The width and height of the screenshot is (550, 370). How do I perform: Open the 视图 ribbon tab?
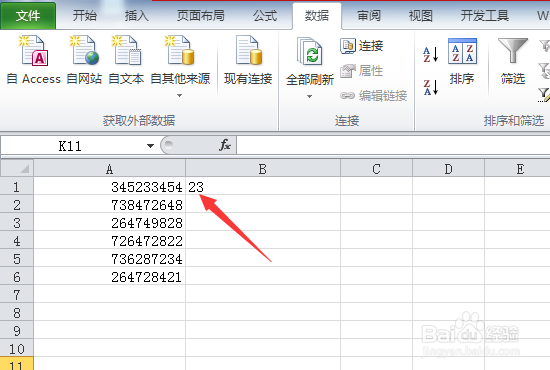pos(421,16)
